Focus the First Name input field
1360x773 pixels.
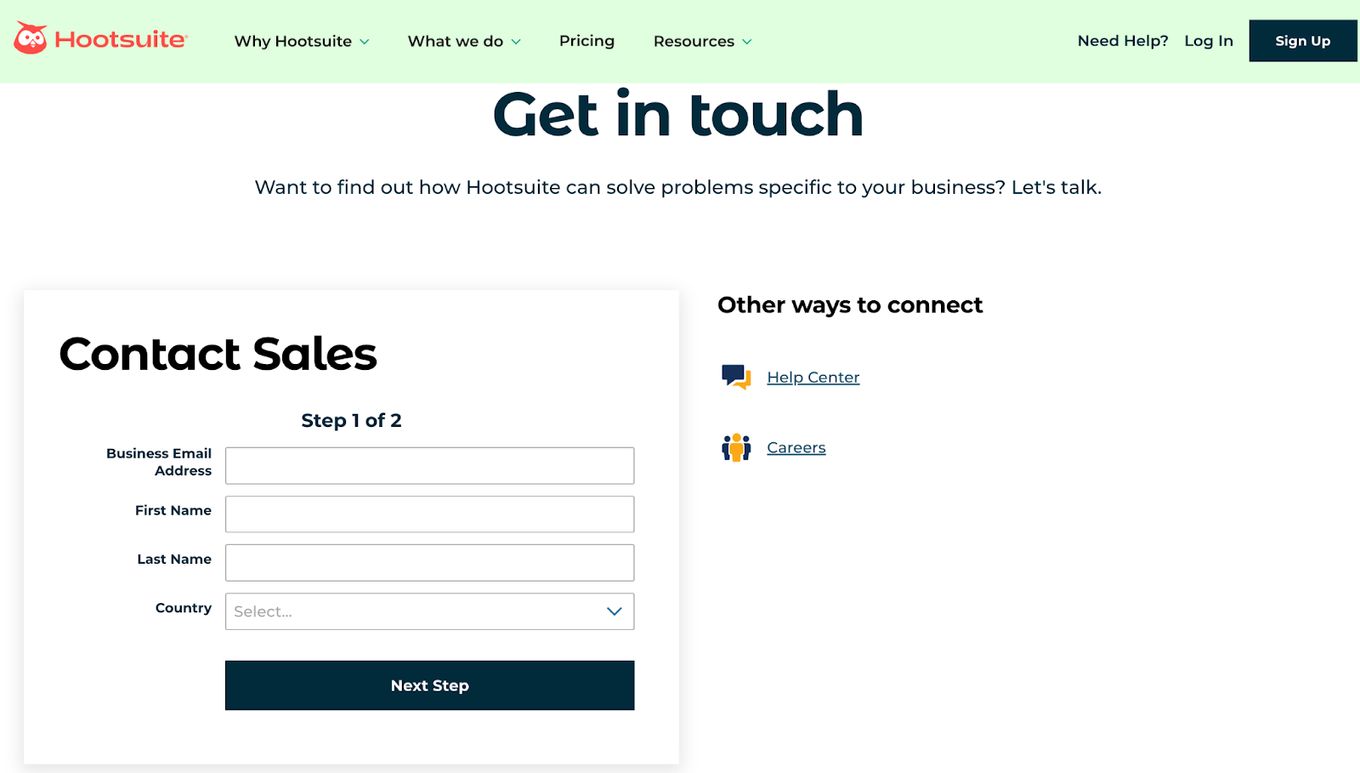[430, 514]
